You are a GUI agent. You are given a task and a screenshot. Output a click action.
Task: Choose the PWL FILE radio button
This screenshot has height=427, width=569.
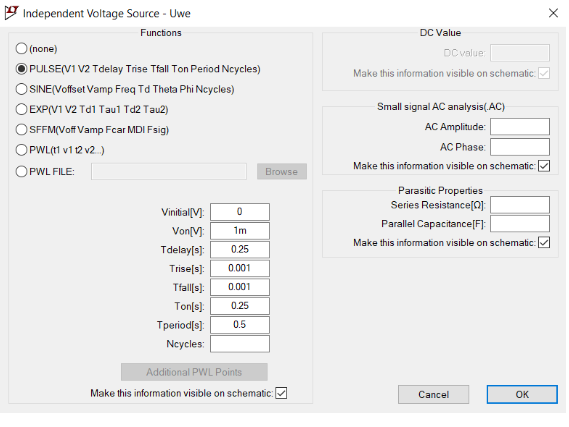coord(21,171)
